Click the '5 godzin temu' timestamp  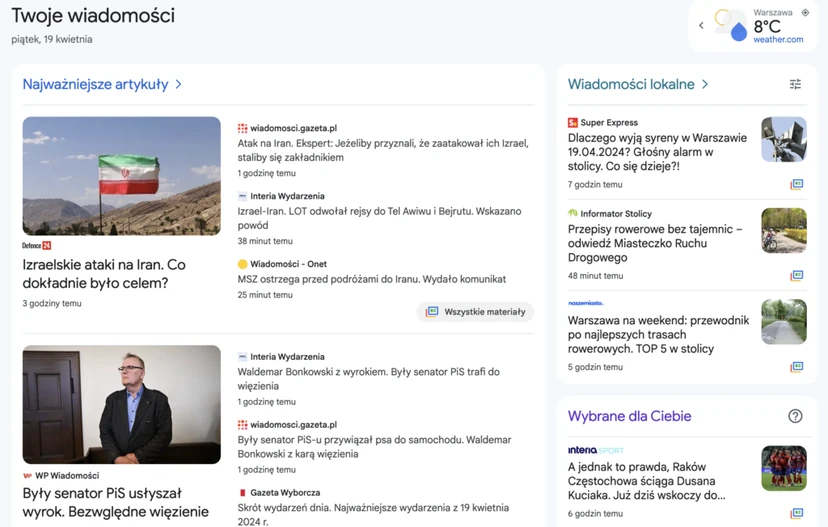[x=595, y=368]
